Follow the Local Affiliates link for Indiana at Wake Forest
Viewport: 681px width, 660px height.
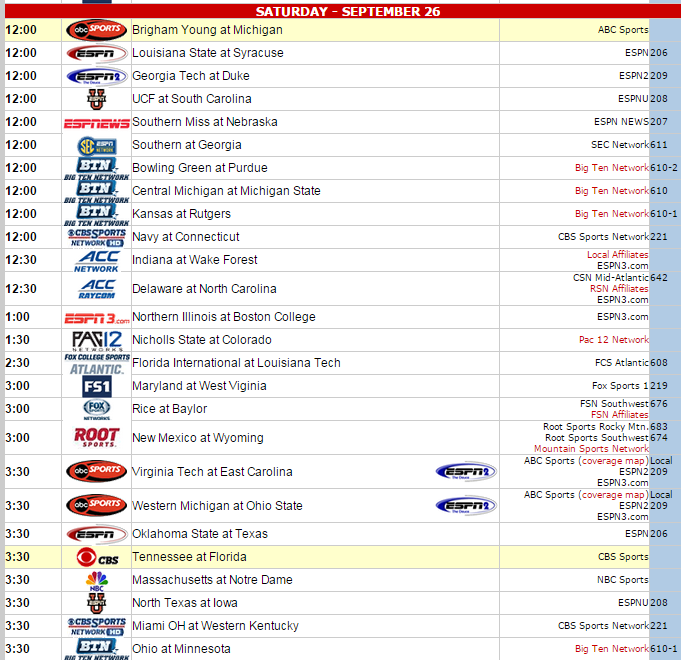tap(617, 255)
